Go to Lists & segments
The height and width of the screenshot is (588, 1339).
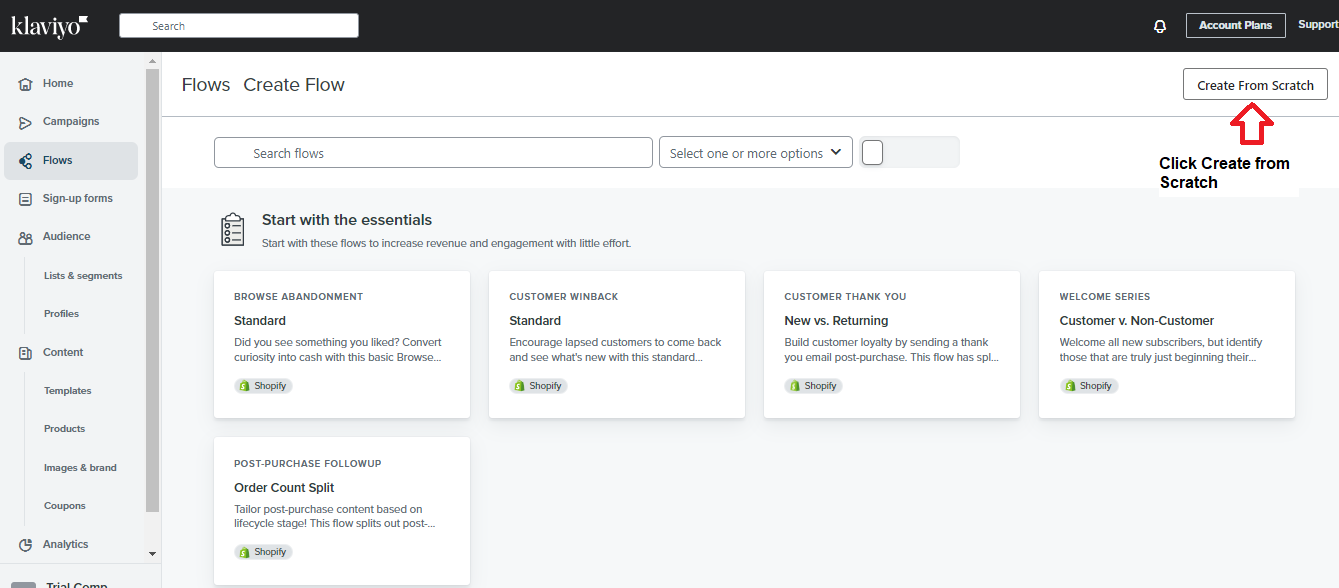pos(83,276)
